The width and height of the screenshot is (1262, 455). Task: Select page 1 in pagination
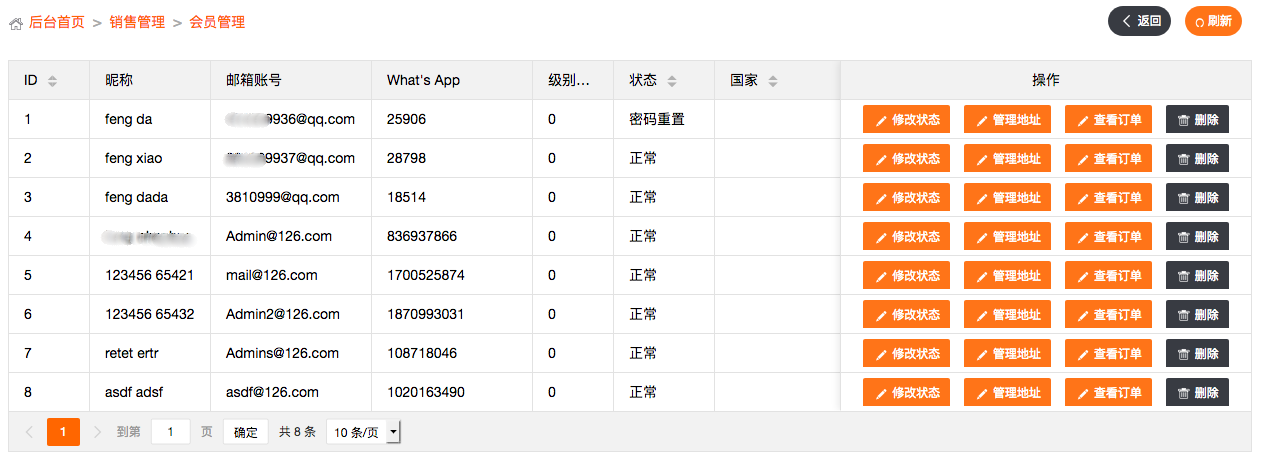[x=63, y=432]
